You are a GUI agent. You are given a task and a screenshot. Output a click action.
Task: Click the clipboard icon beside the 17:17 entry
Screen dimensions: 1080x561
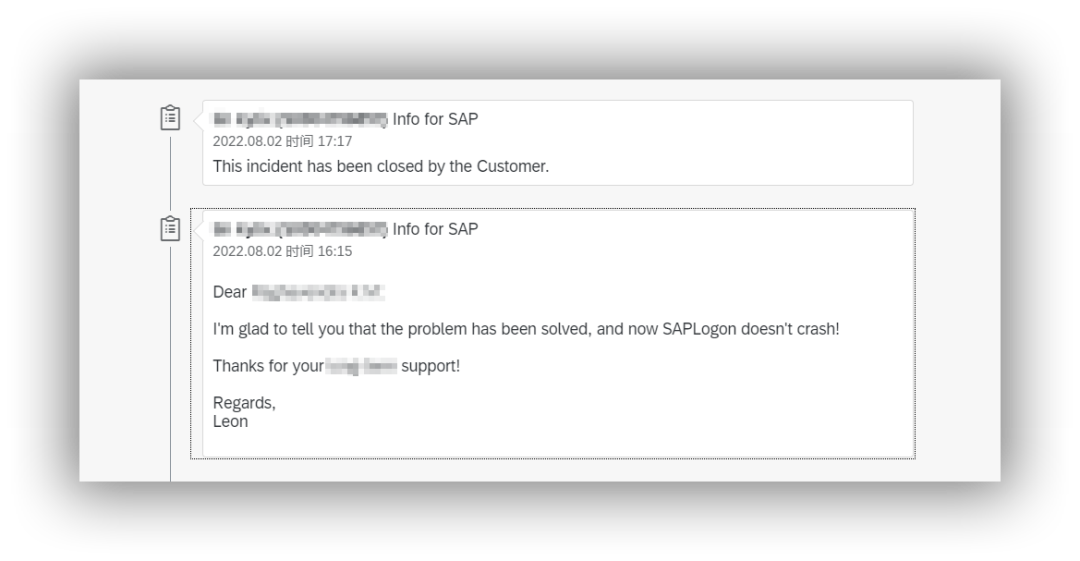pyautogui.click(x=170, y=118)
